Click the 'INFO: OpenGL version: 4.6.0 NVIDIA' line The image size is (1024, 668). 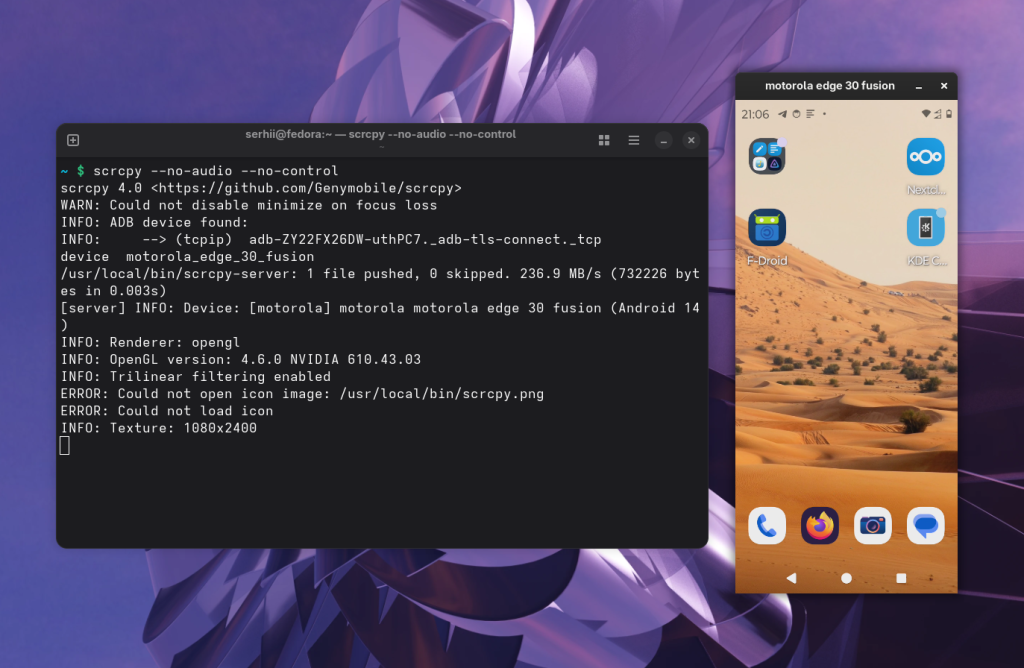coord(240,359)
